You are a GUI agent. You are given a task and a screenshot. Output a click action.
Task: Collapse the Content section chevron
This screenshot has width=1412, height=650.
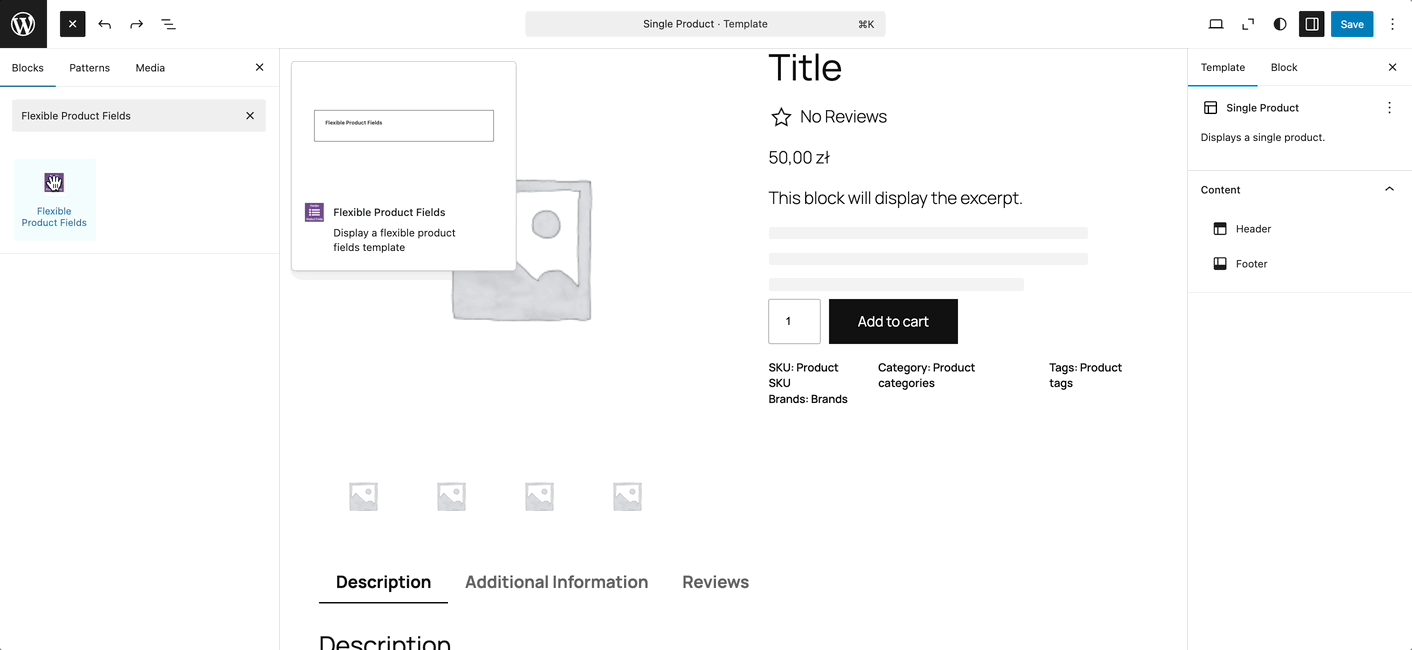(1389, 188)
